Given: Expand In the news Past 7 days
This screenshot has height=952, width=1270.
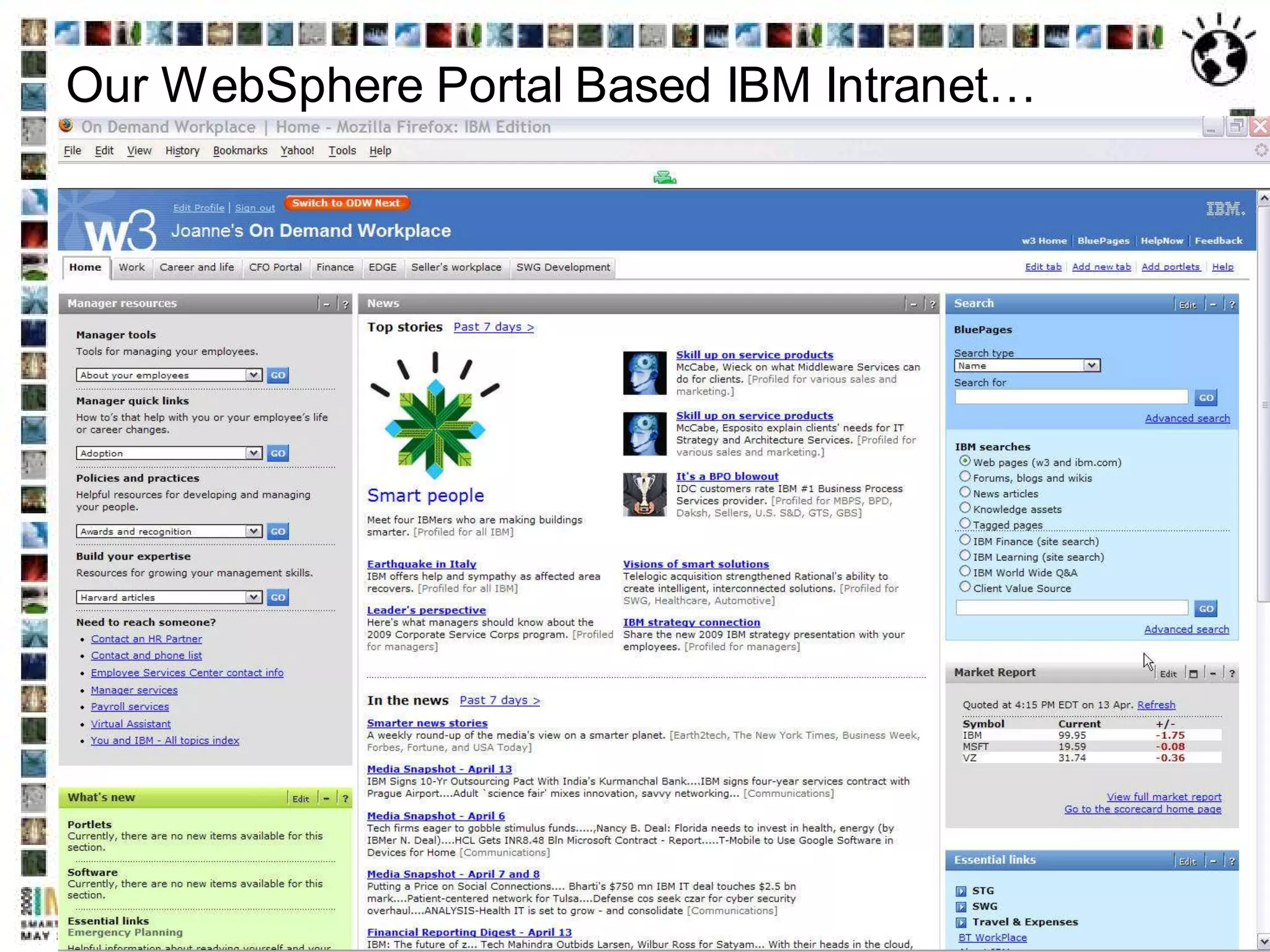Looking at the screenshot, I should tap(500, 700).
